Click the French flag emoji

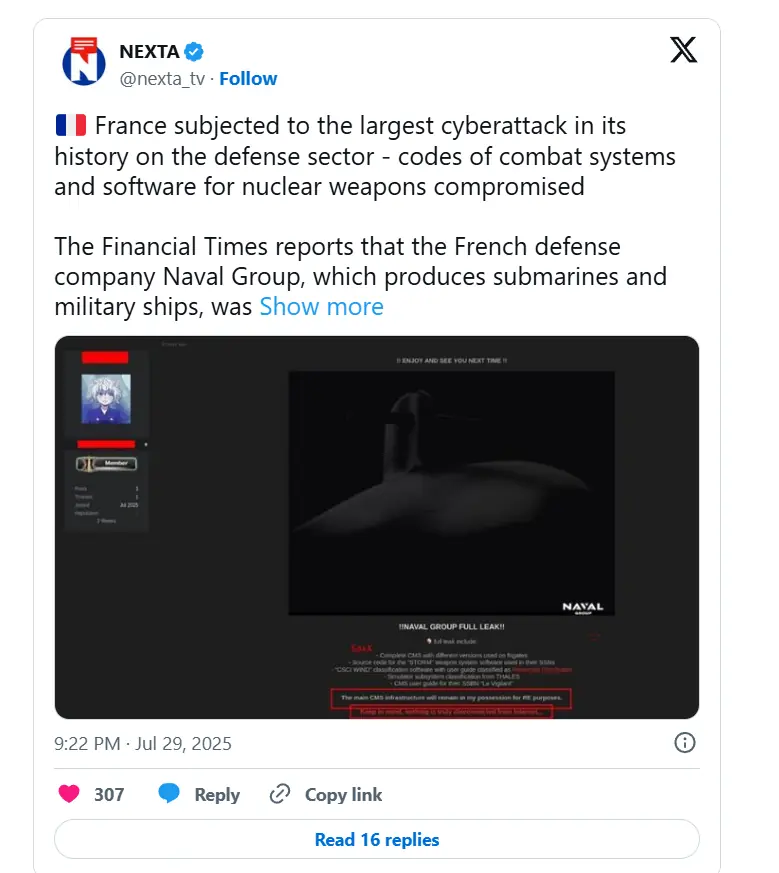click(71, 125)
